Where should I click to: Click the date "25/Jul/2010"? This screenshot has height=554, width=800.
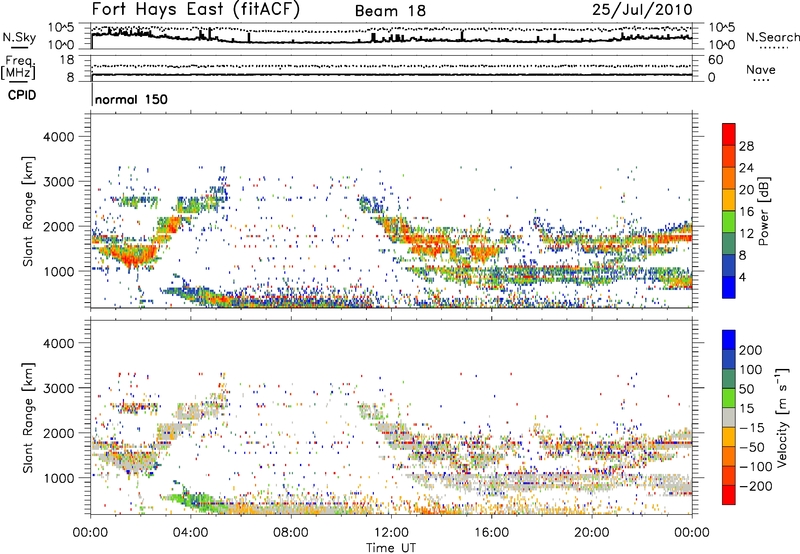point(642,10)
